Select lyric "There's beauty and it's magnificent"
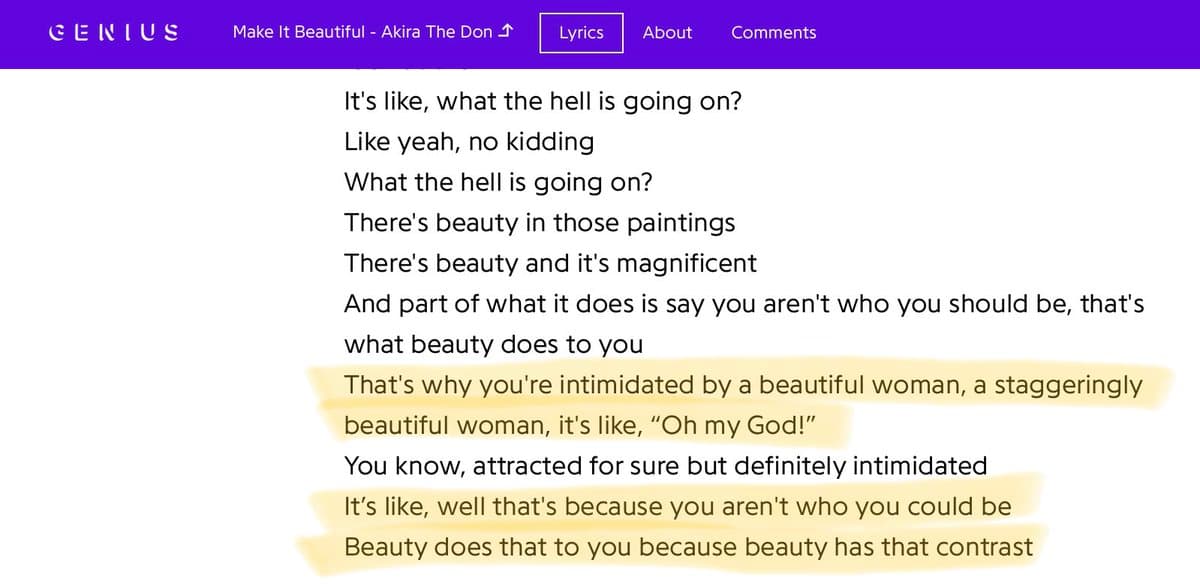Viewport: 1200px width, 584px height. pyautogui.click(x=550, y=264)
